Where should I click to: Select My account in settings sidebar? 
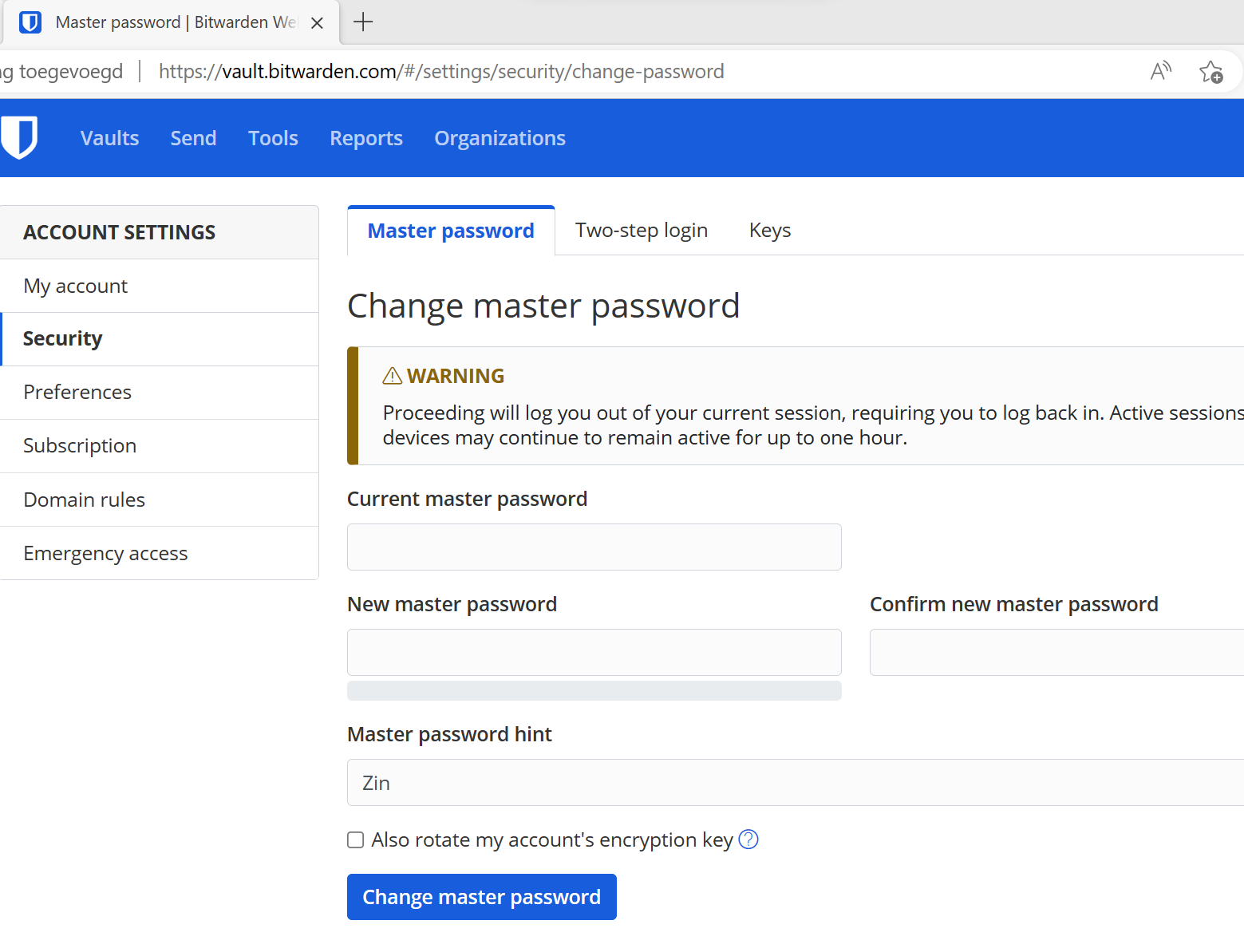pyautogui.click(x=76, y=286)
